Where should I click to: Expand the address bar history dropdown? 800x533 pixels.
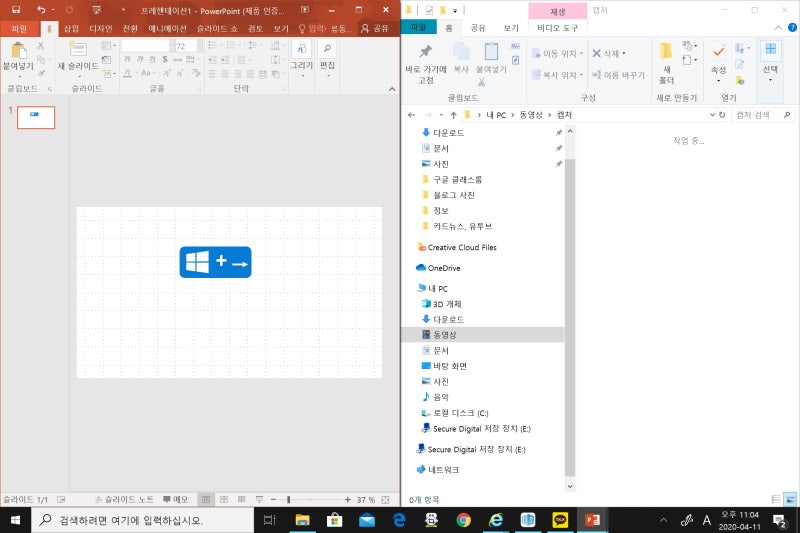point(712,115)
